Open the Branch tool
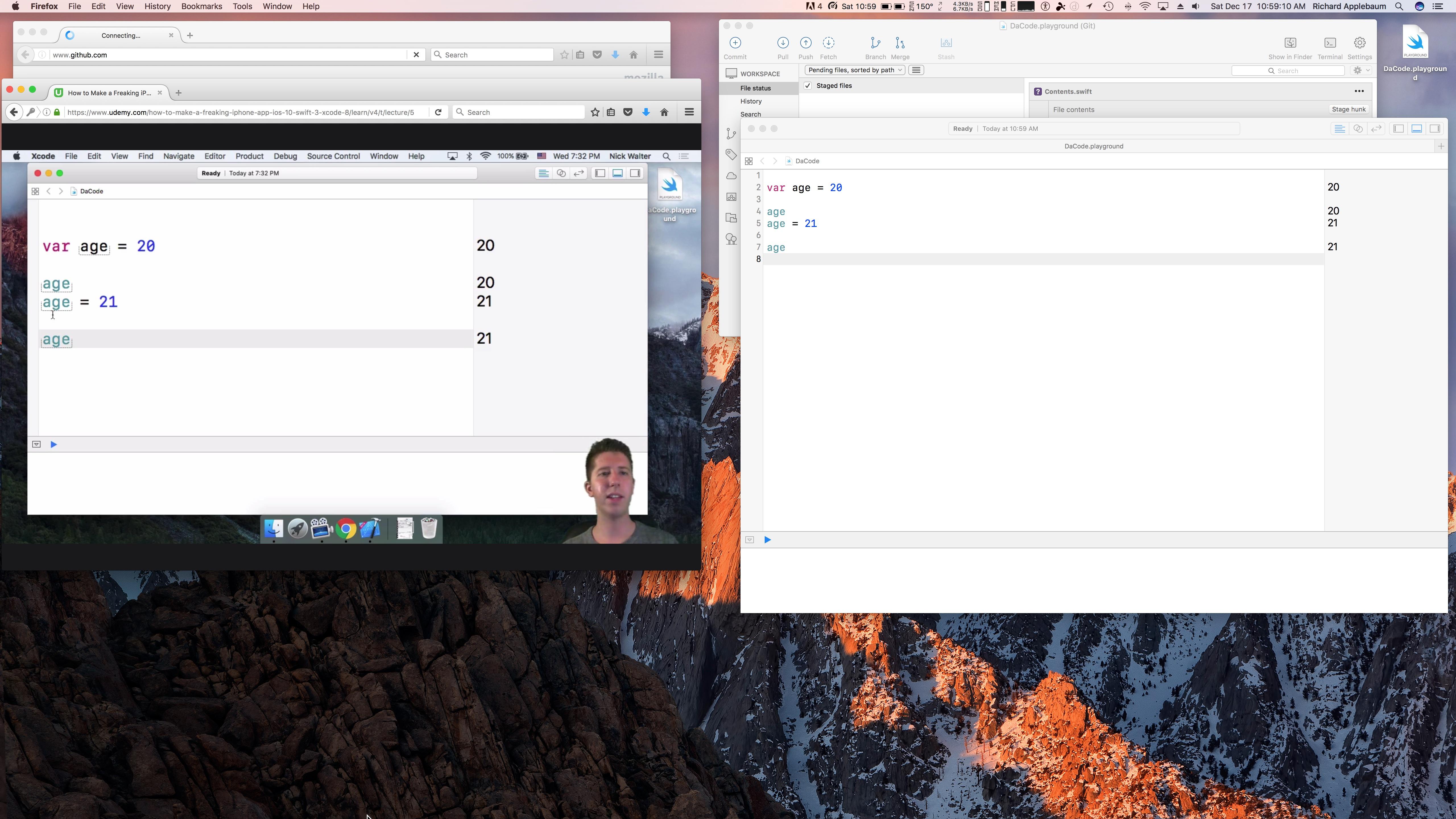Viewport: 1456px width, 819px height. click(875, 43)
